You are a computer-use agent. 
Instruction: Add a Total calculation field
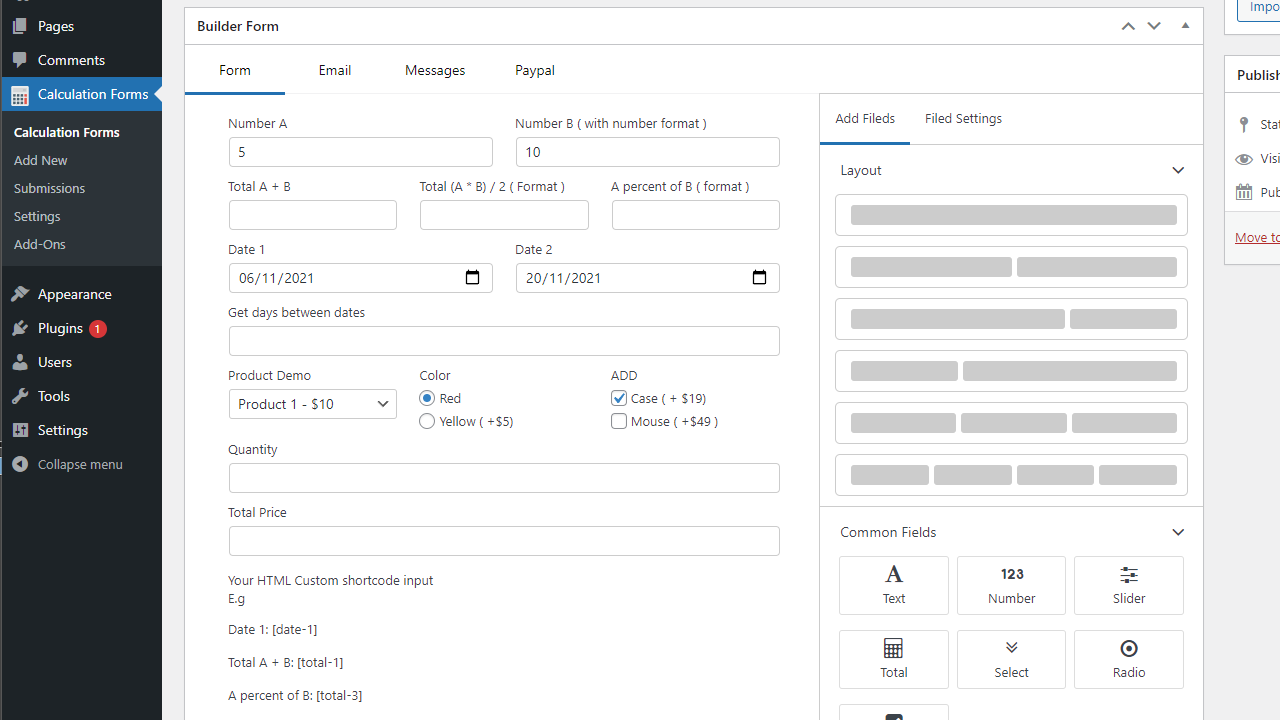click(893, 659)
